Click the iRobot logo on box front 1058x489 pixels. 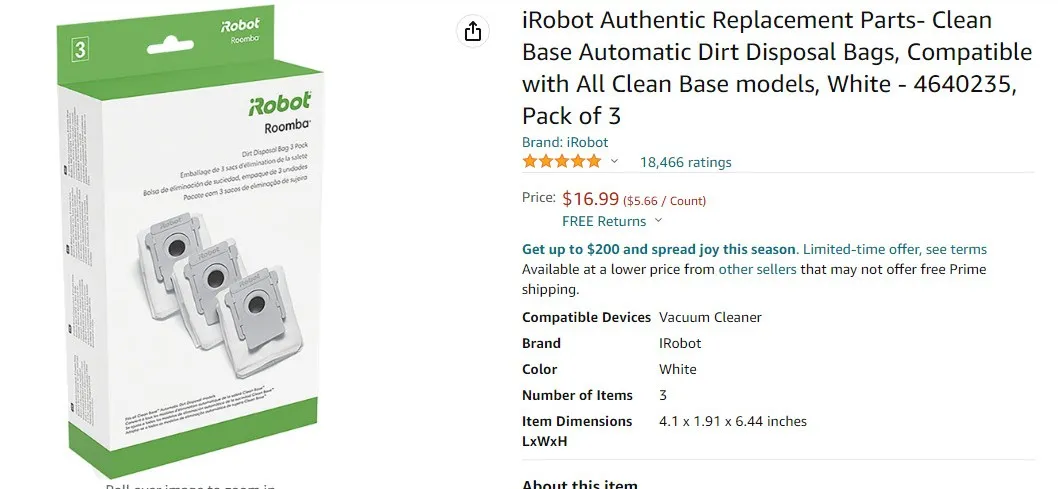(x=280, y=104)
